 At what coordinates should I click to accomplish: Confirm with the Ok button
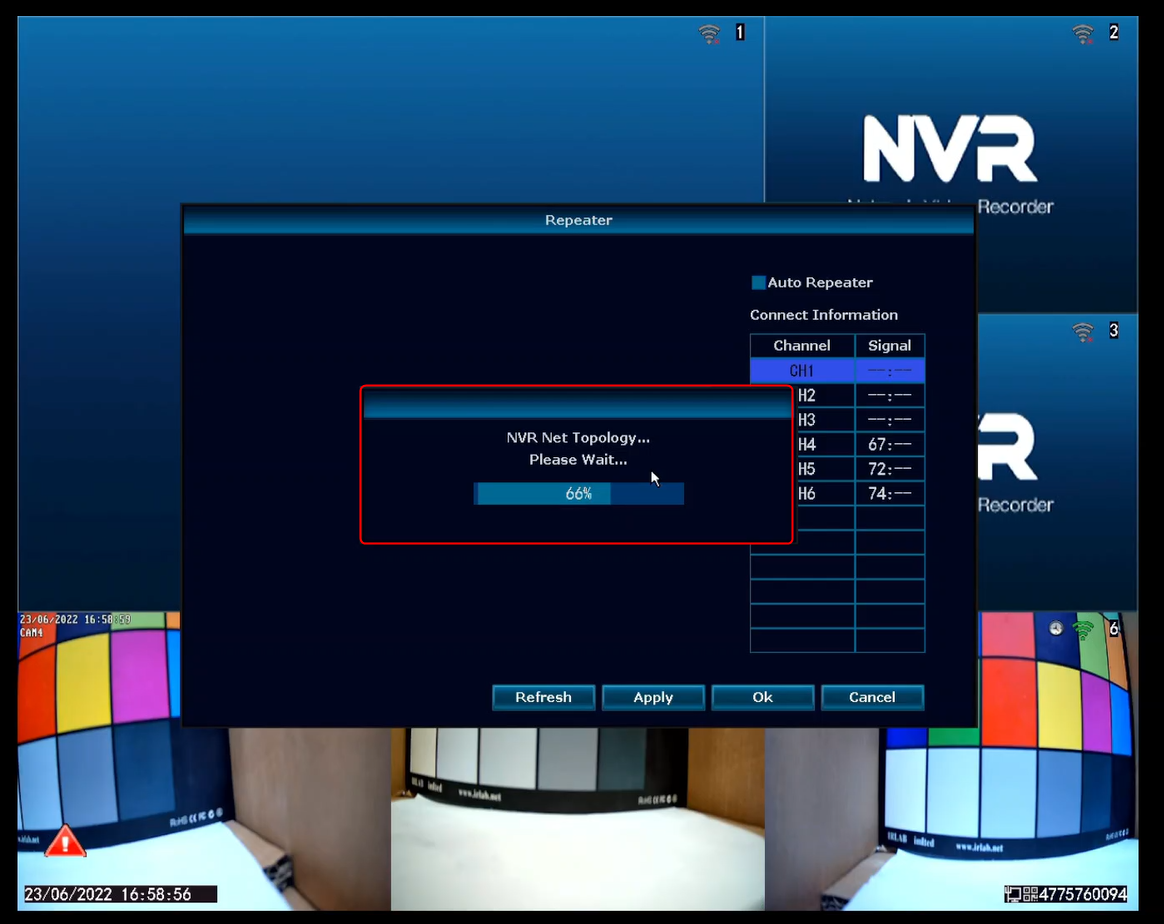click(x=762, y=697)
